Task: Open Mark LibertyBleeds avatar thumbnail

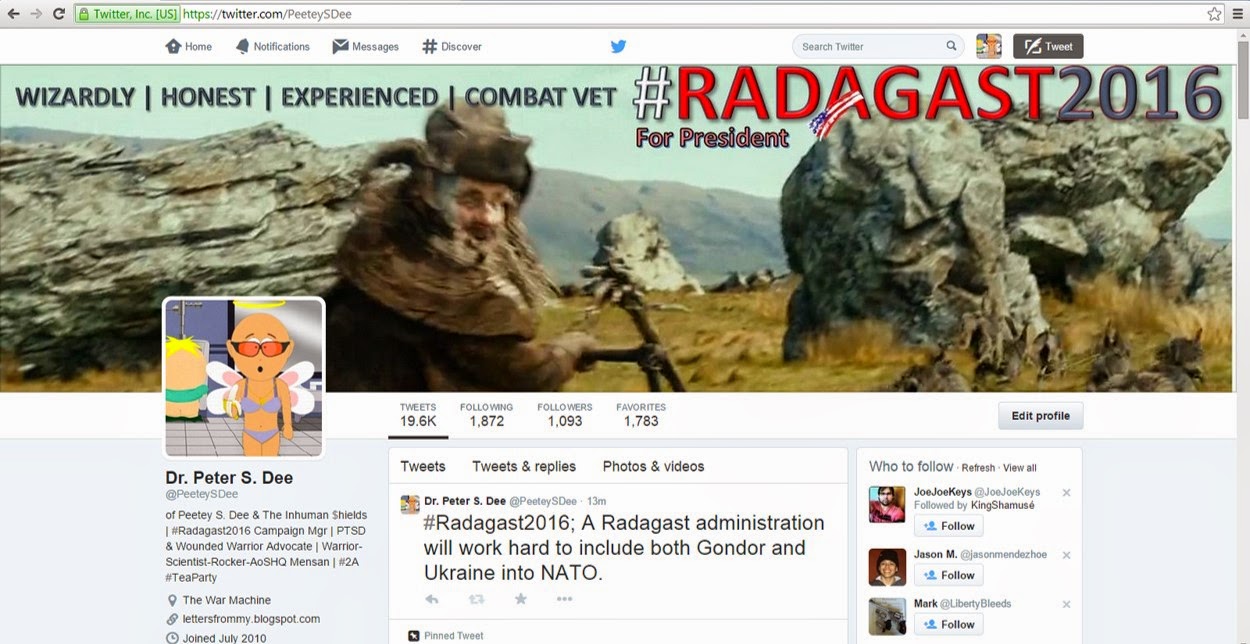Action: click(887, 616)
